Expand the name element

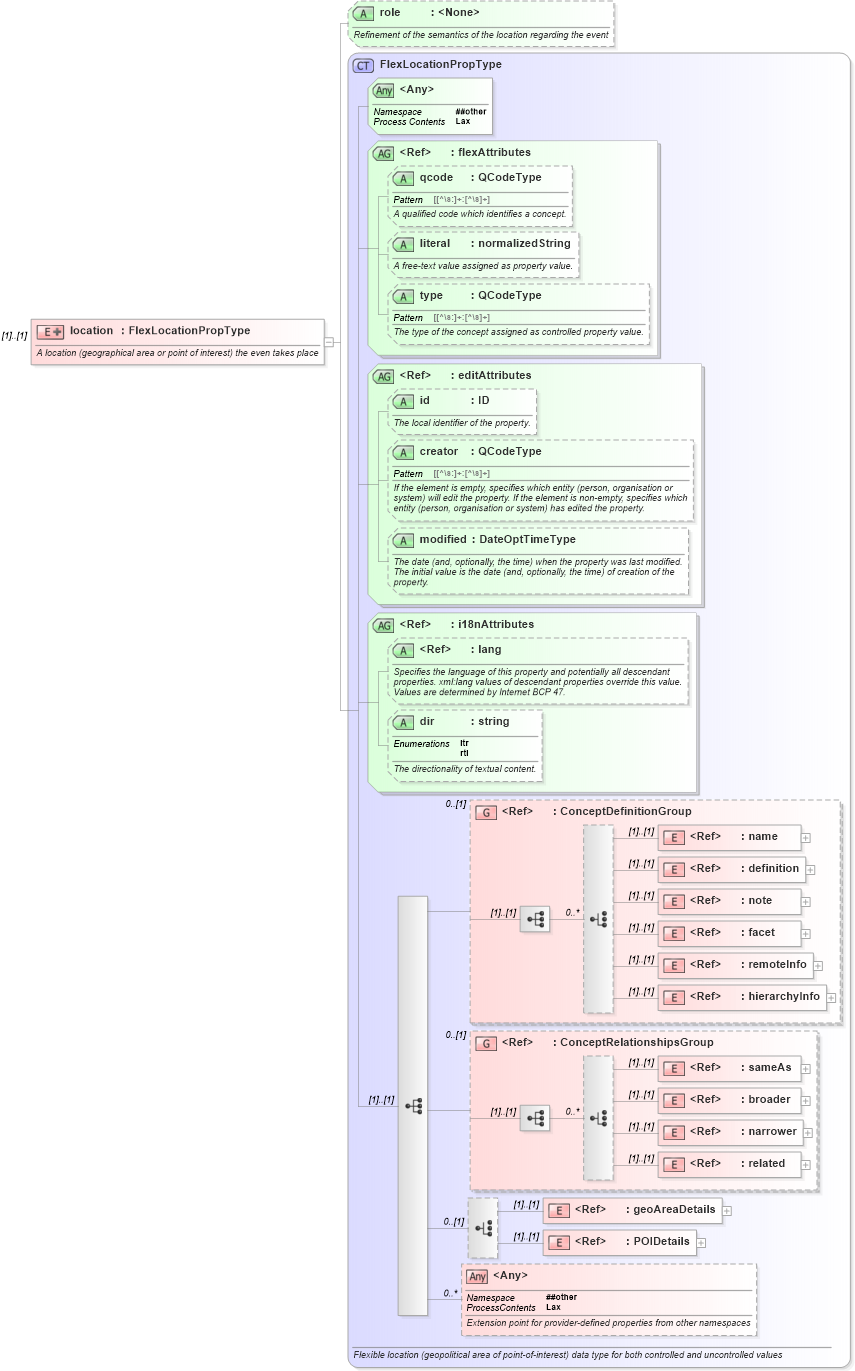pos(806,838)
